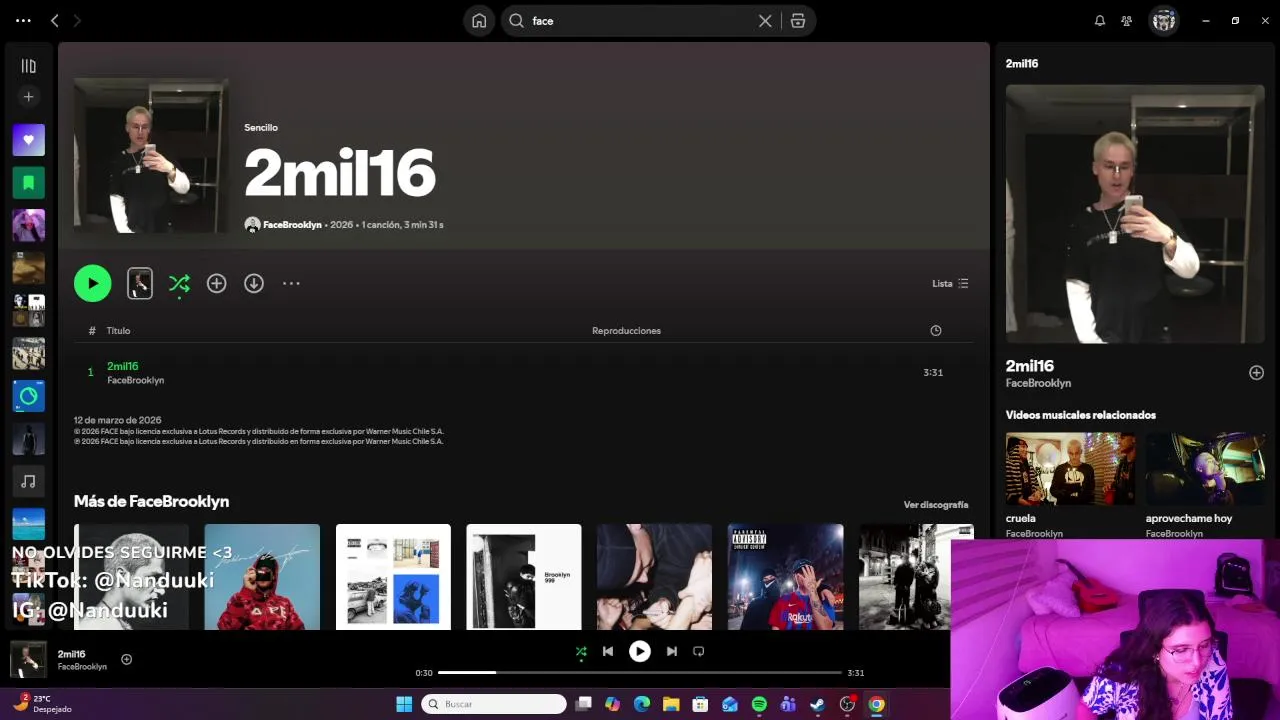Toggle shuffle in the player bar
1280x720 pixels.
[x=581, y=652]
